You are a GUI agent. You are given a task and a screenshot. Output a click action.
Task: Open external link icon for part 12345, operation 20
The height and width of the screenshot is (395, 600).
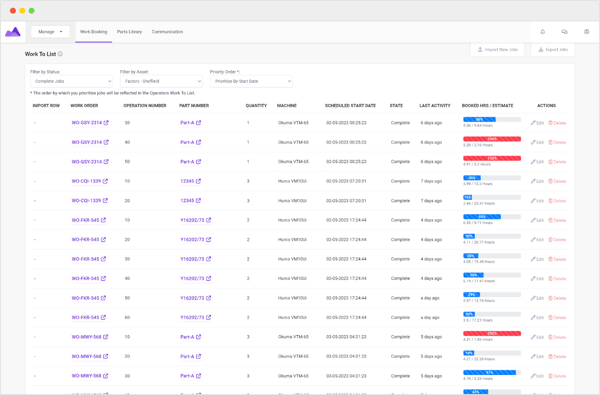(x=198, y=201)
